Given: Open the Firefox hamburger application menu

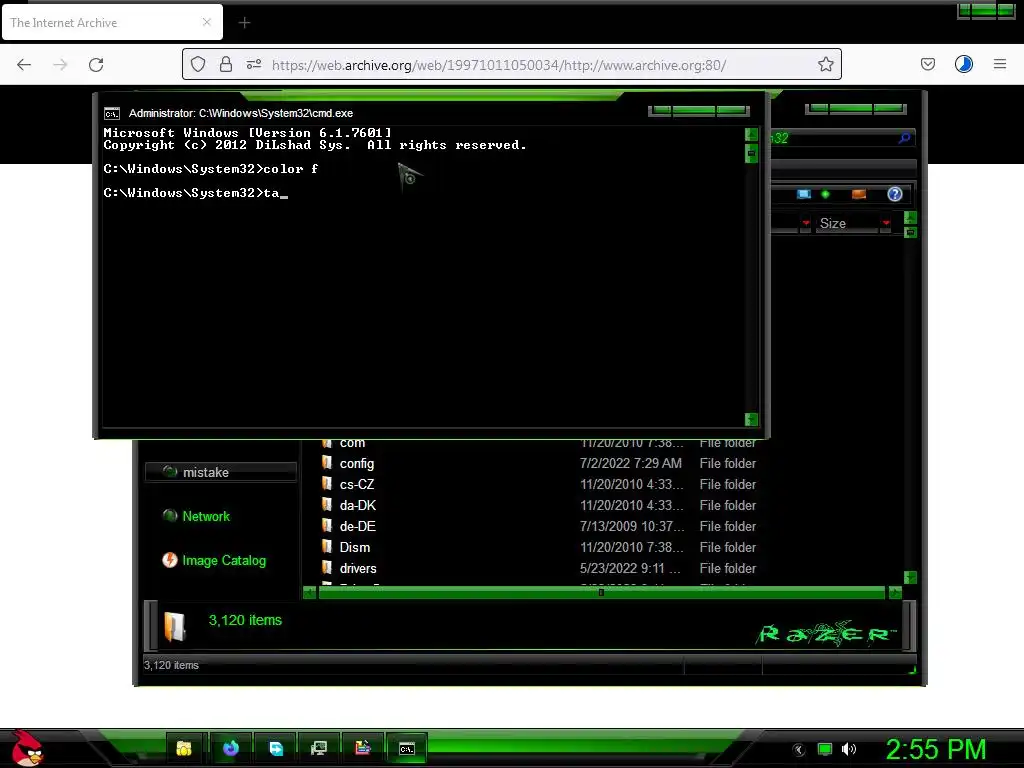Looking at the screenshot, I should [999, 64].
